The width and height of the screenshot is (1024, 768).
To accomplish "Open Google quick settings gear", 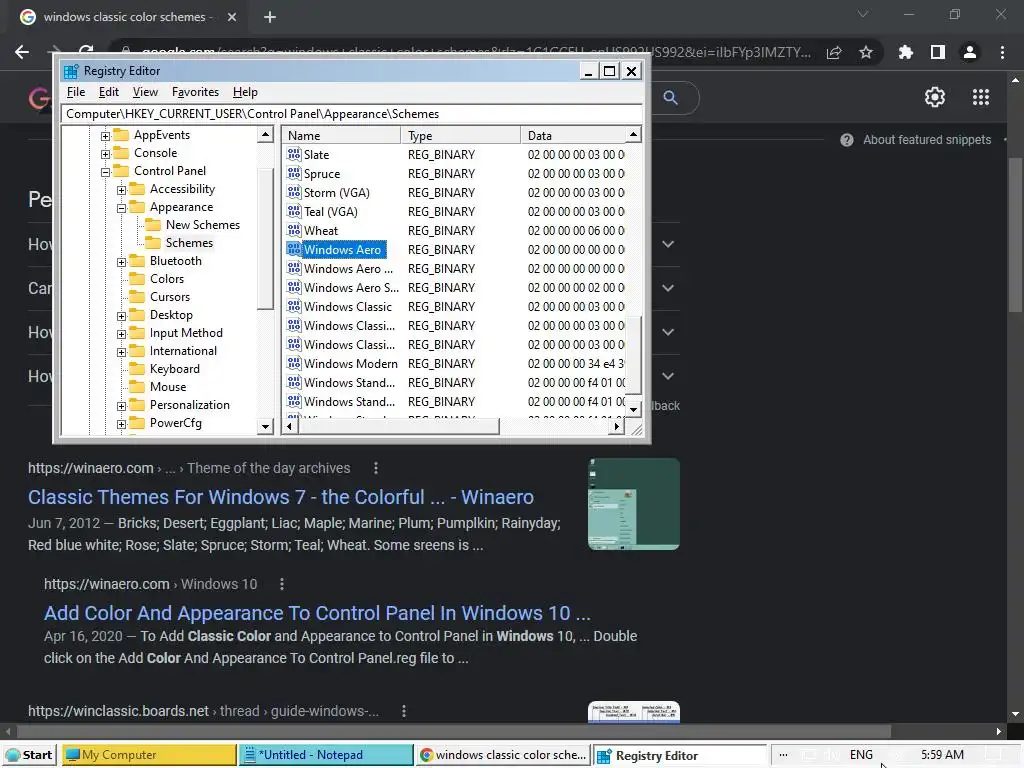I will coord(935,97).
